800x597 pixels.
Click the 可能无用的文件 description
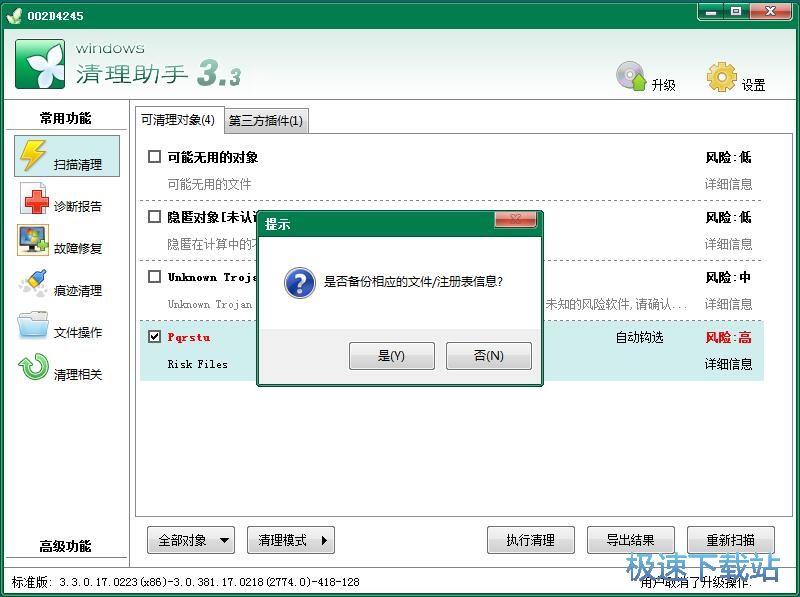(209, 184)
